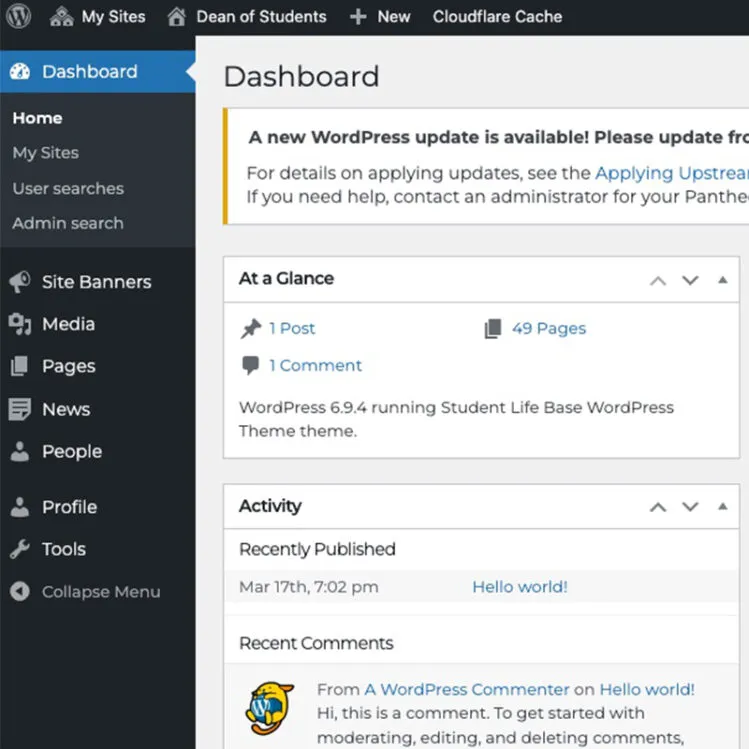Open News in the sidebar
This screenshot has height=749, width=749.
(x=66, y=409)
